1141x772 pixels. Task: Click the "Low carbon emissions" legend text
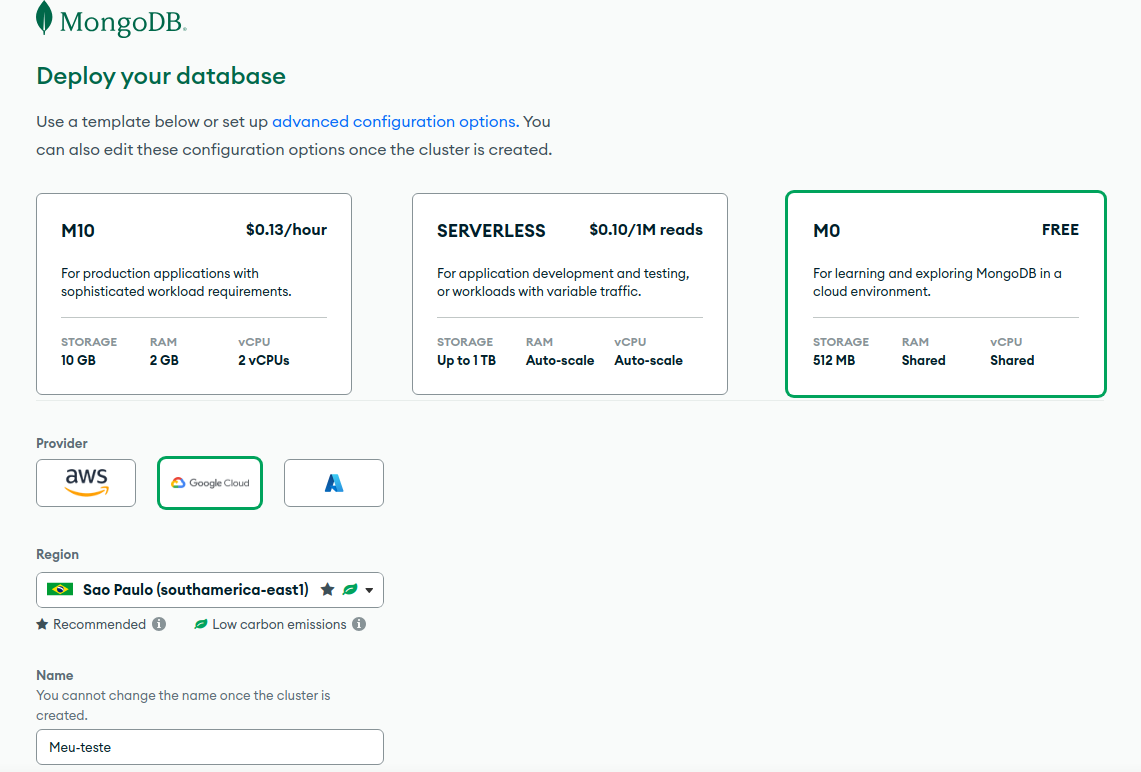(279, 624)
